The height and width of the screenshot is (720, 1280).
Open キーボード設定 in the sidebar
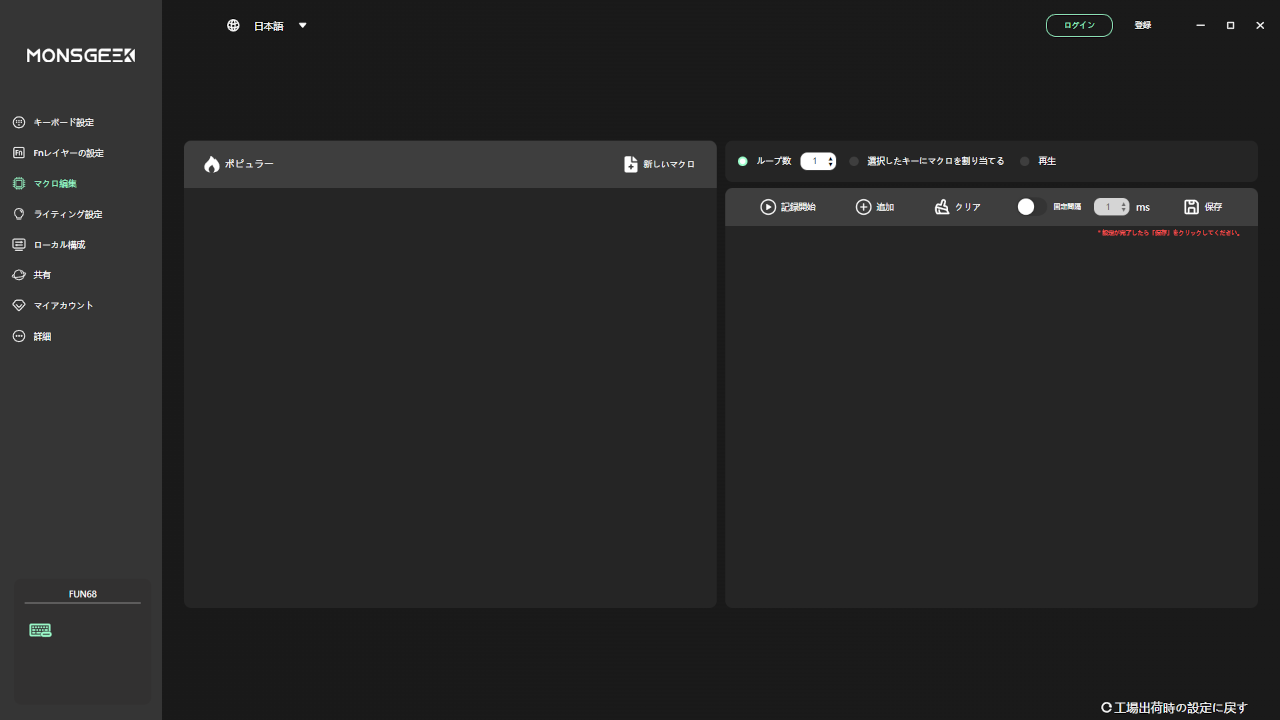[63, 123]
